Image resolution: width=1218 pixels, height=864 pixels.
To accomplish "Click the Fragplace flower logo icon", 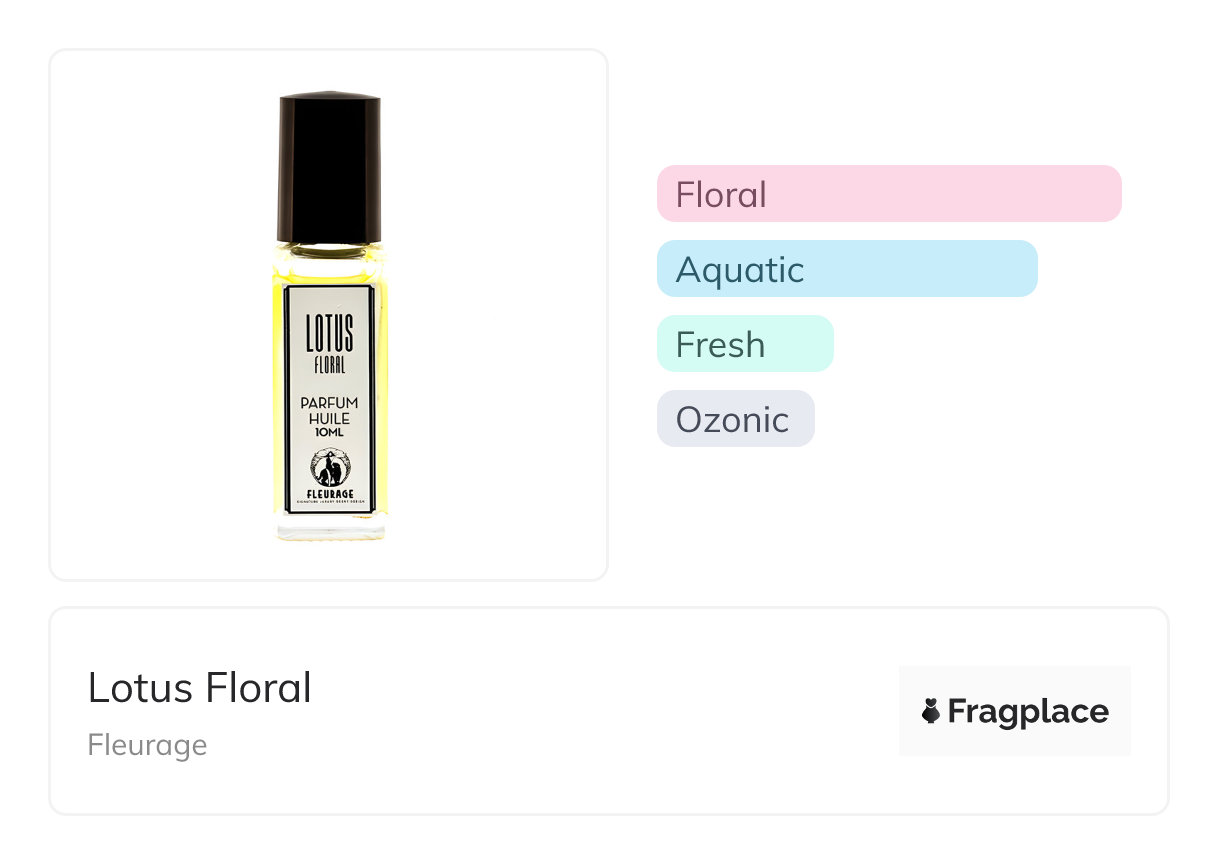I will 931,711.
